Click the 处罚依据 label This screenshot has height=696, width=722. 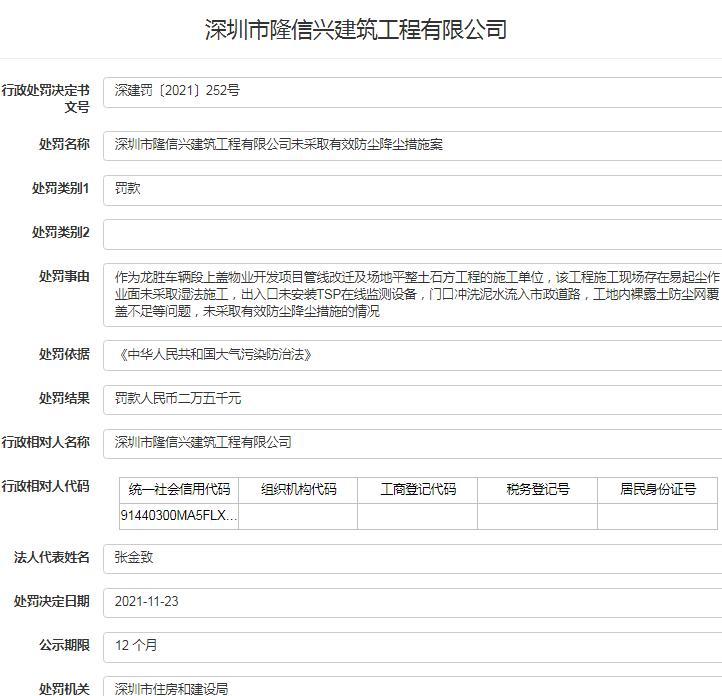pyautogui.click(x=64, y=354)
